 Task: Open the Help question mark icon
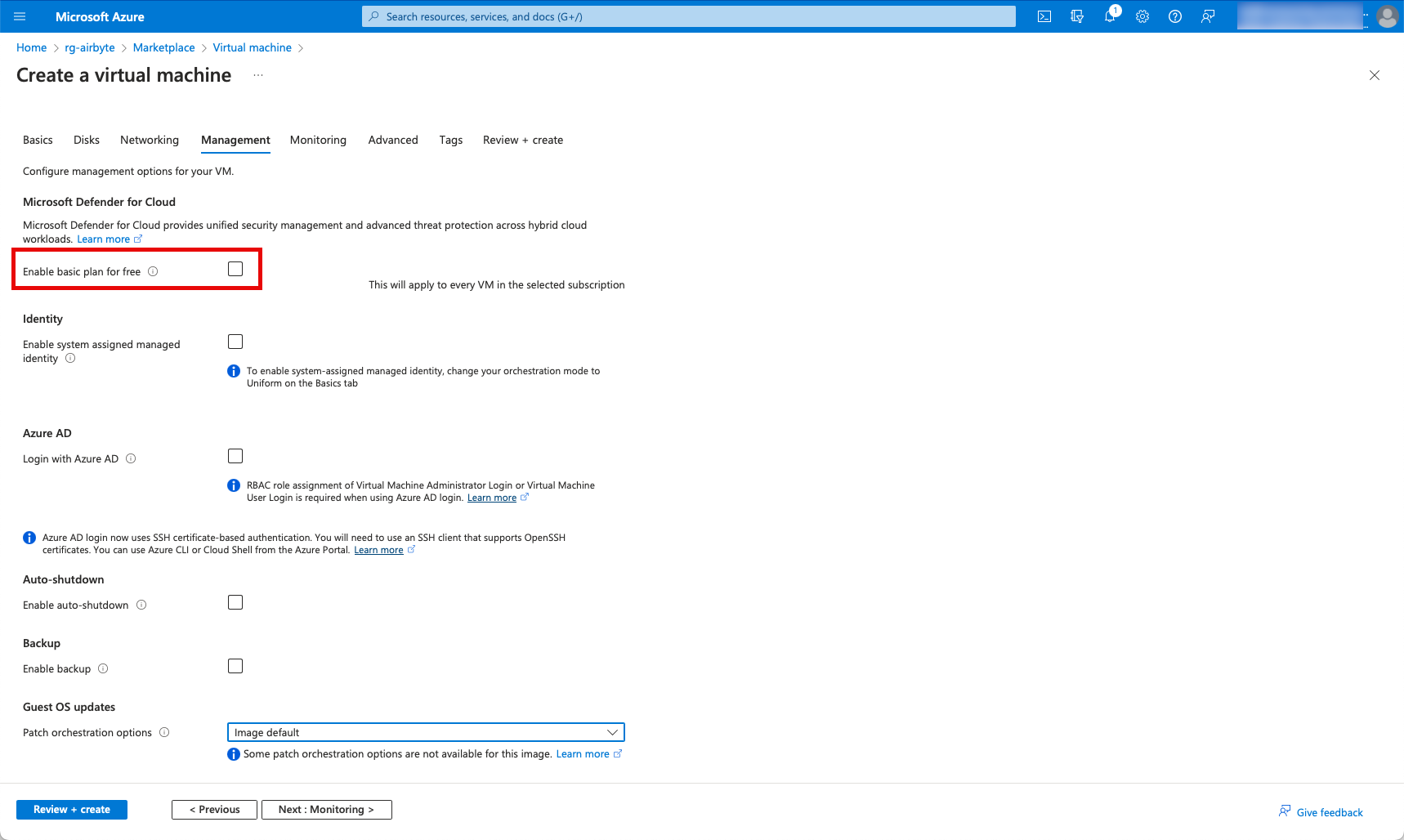click(1175, 16)
